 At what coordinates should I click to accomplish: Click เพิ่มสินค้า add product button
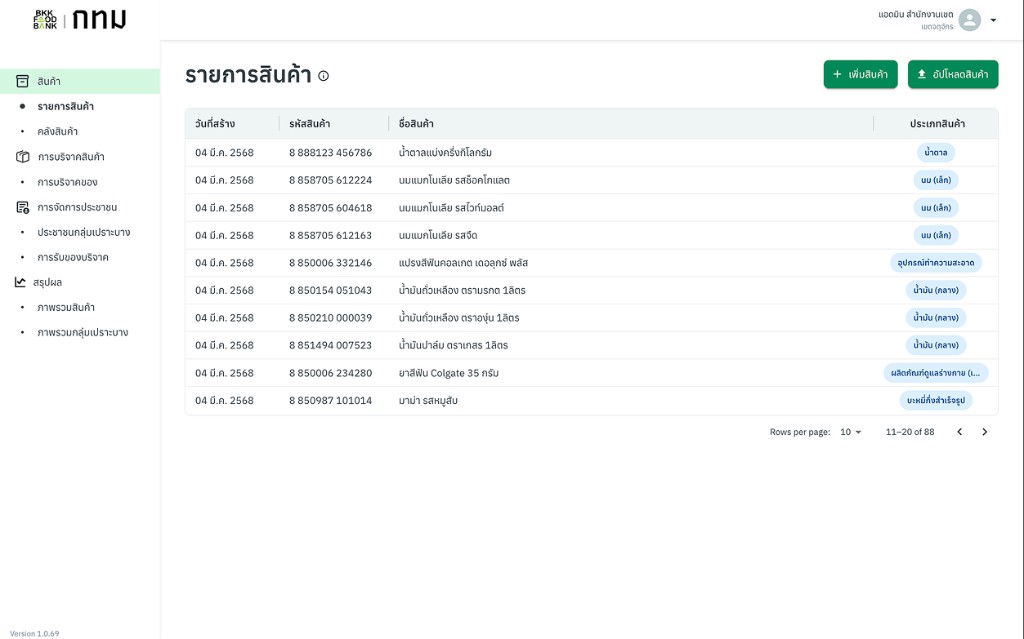point(861,74)
